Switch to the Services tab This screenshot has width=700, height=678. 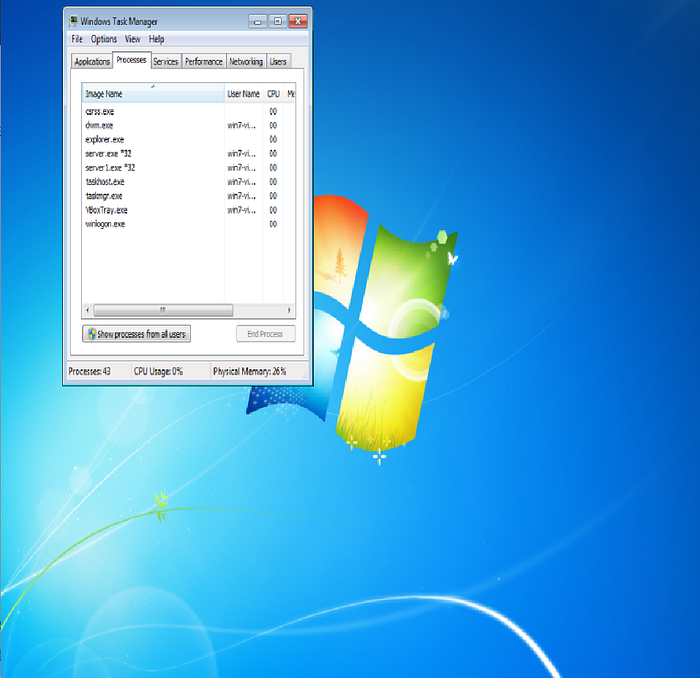pos(166,62)
